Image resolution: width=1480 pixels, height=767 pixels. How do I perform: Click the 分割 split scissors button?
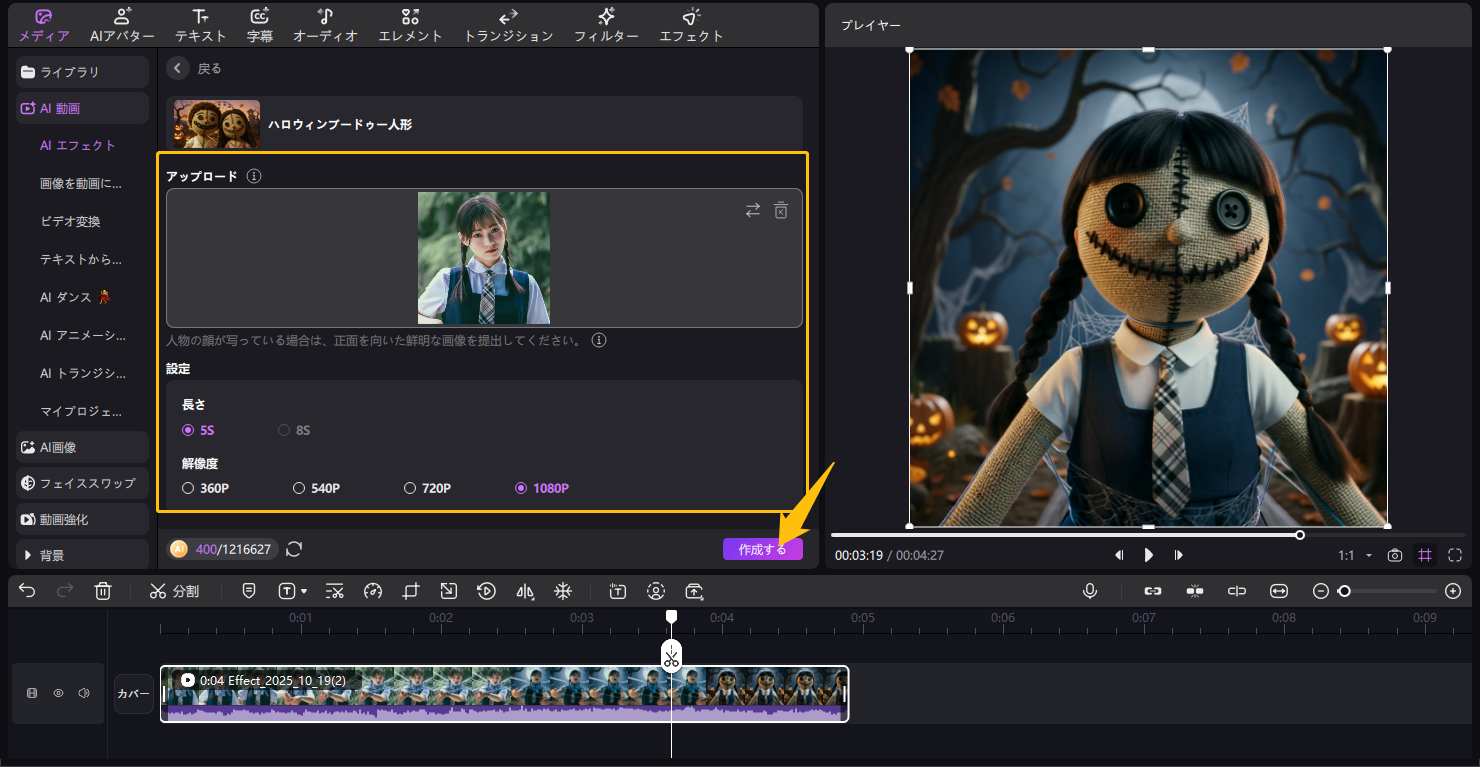click(x=174, y=591)
